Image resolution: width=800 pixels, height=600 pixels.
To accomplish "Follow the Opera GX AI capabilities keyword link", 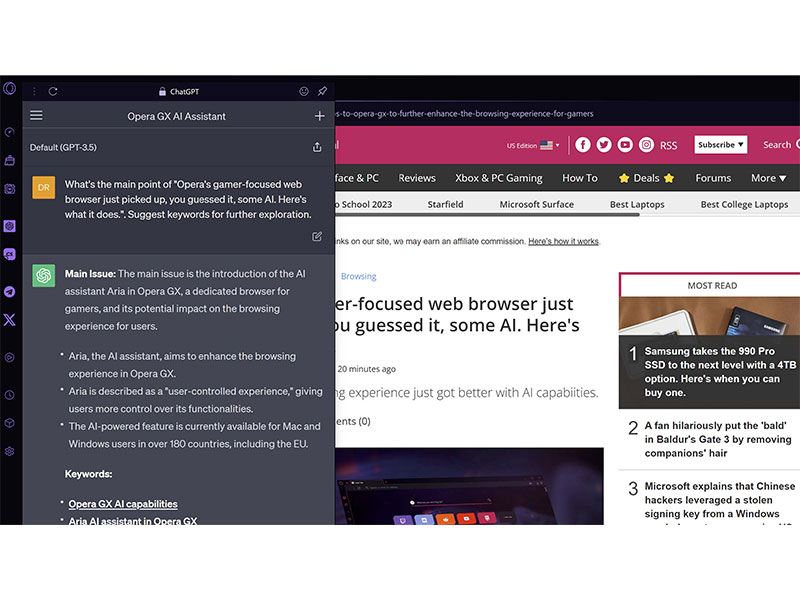I will (123, 504).
